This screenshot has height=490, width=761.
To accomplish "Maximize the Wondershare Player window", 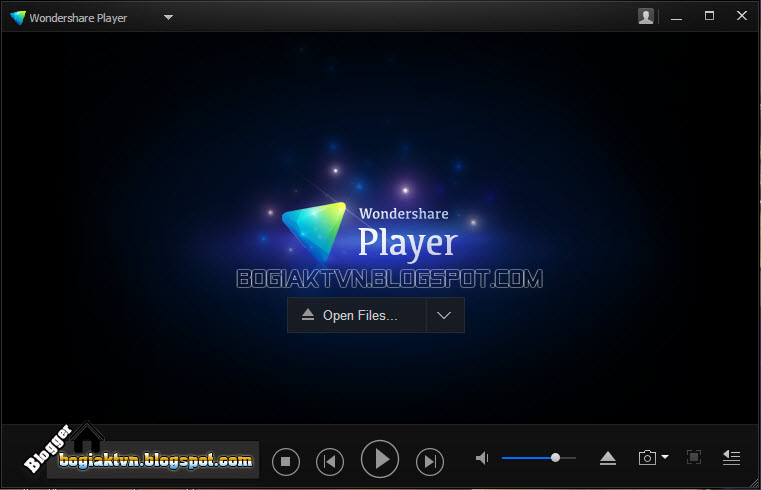I will pyautogui.click(x=709, y=16).
